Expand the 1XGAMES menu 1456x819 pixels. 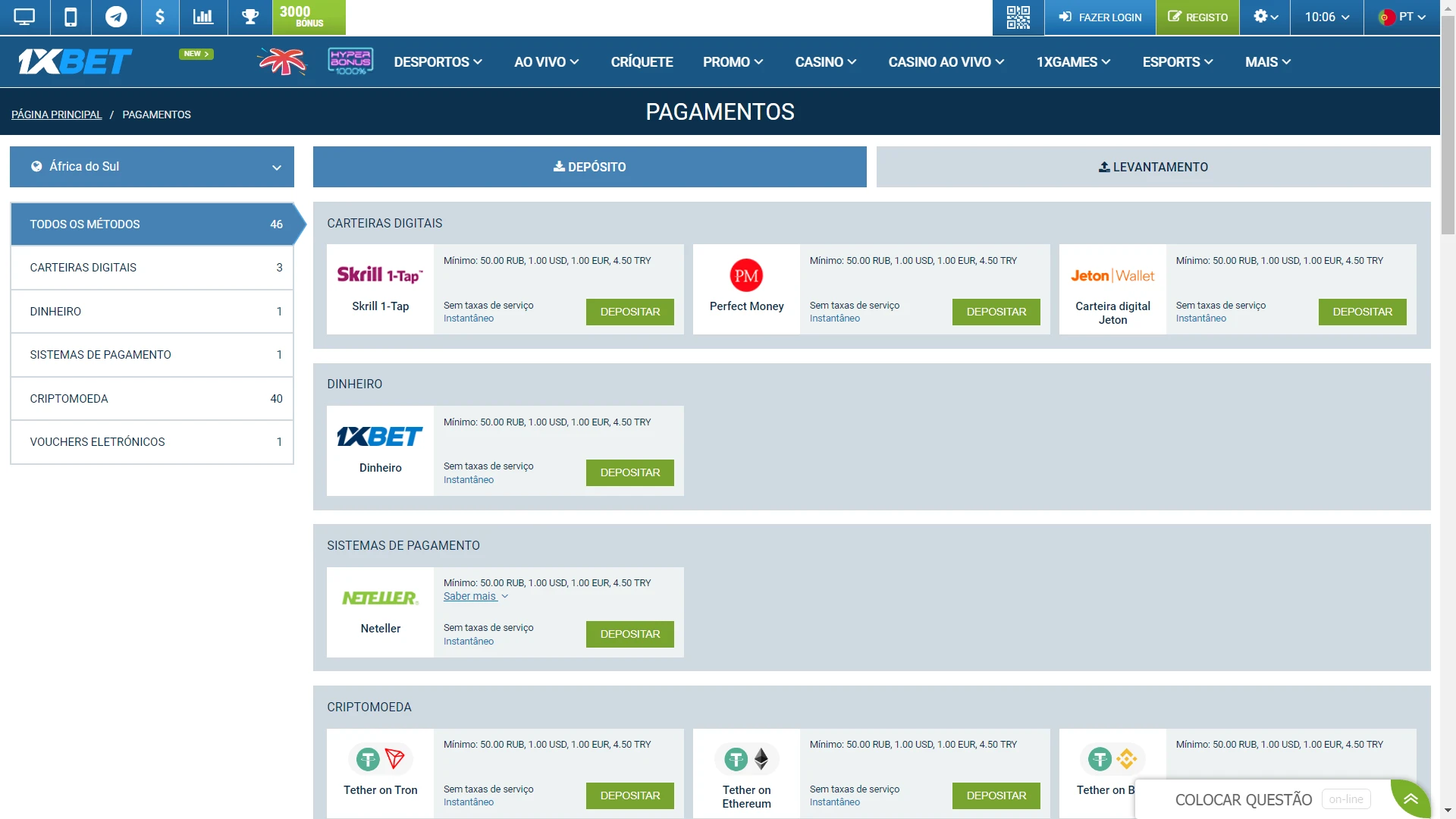(1073, 62)
